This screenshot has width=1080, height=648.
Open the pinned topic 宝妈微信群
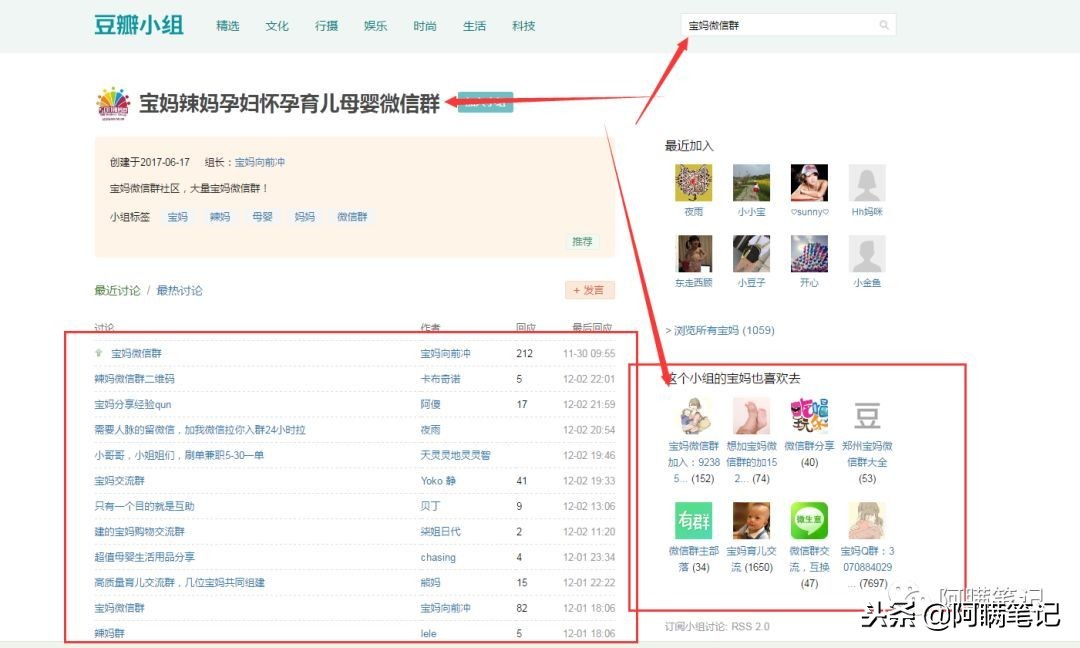135,352
